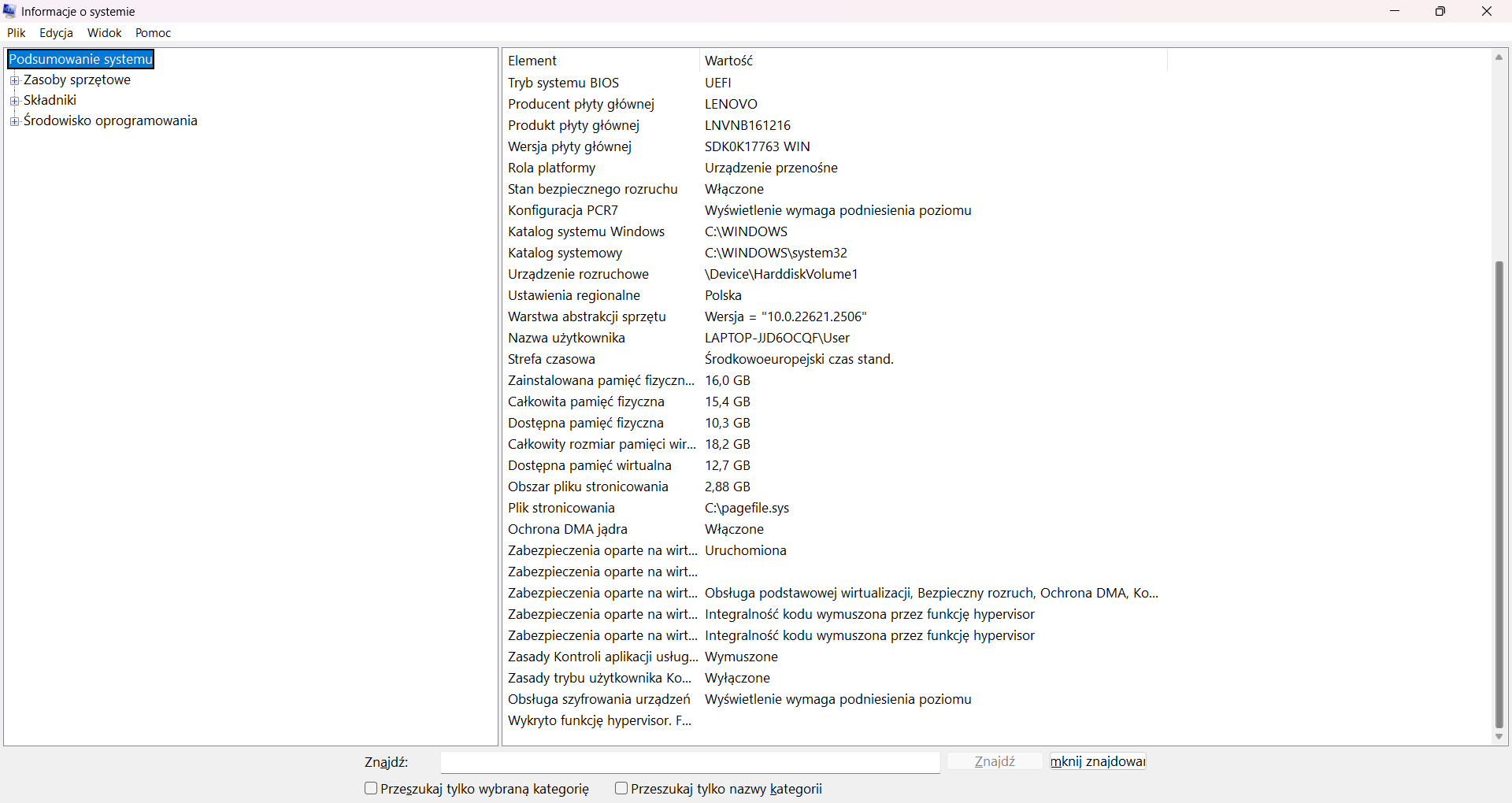This screenshot has width=1512, height=803.
Task: Click the vertical scrollbar thumb
Action: [1499, 494]
